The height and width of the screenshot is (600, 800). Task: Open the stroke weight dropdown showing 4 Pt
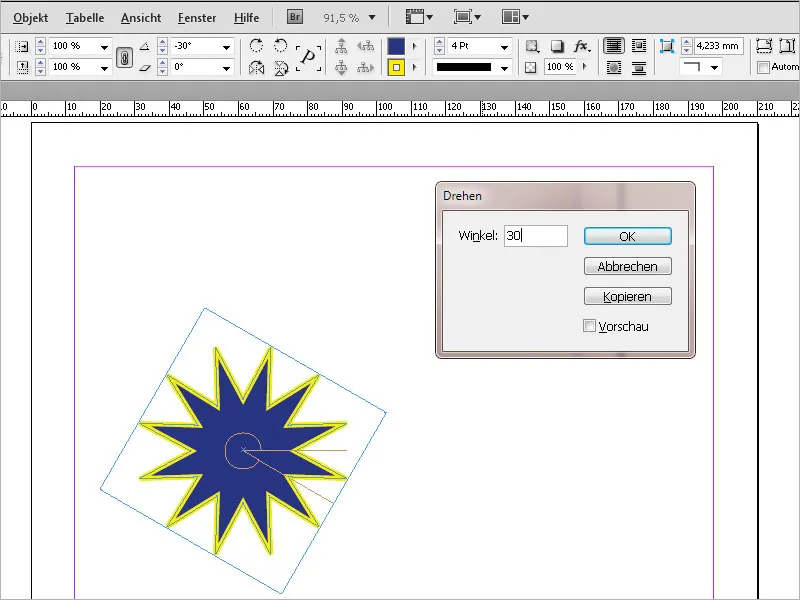[x=502, y=46]
